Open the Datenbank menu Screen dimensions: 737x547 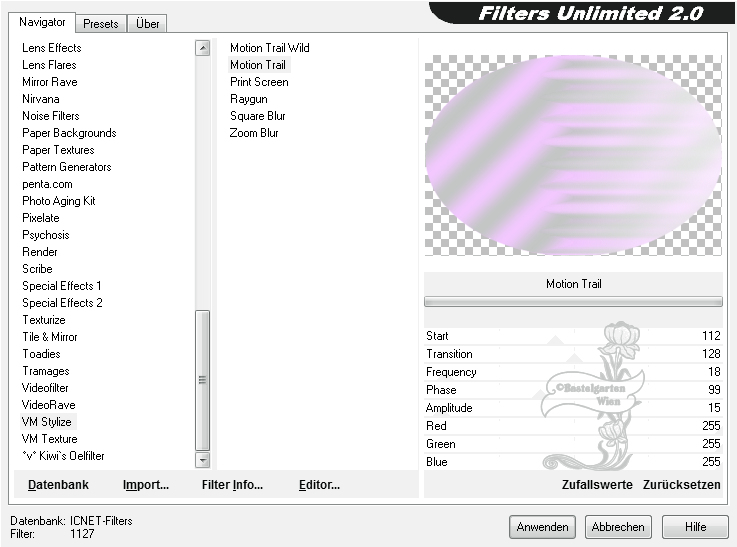coord(58,484)
